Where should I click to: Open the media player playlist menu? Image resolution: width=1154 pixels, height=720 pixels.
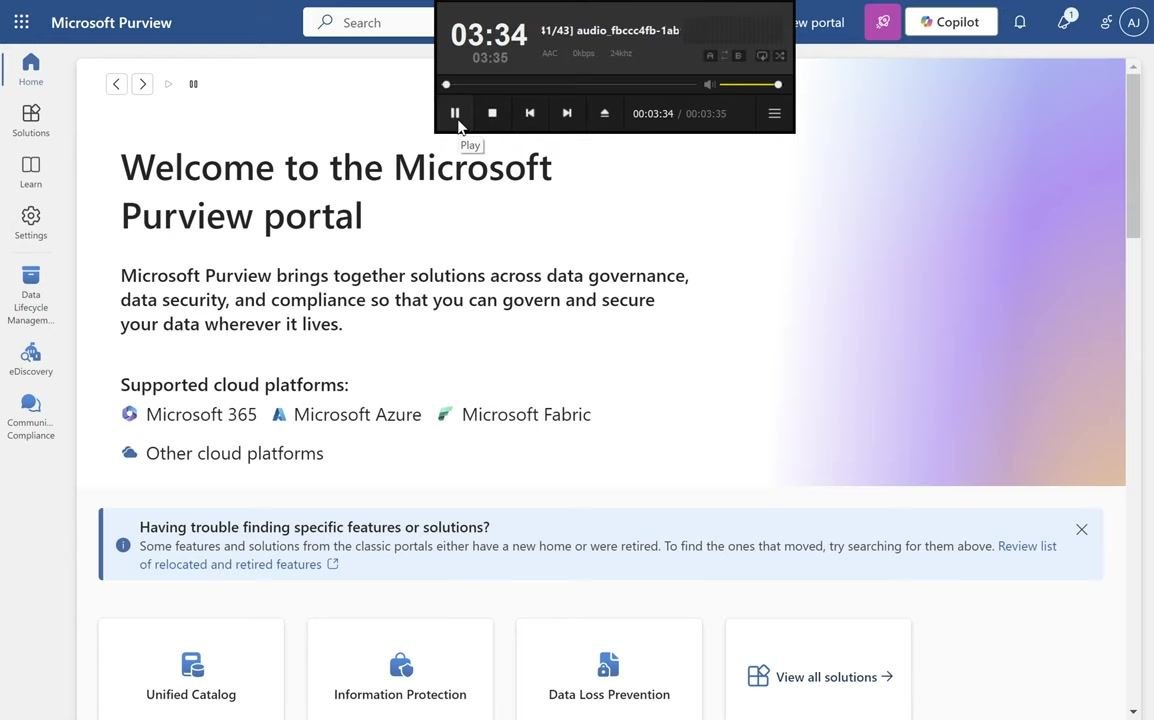coord(774,113)
